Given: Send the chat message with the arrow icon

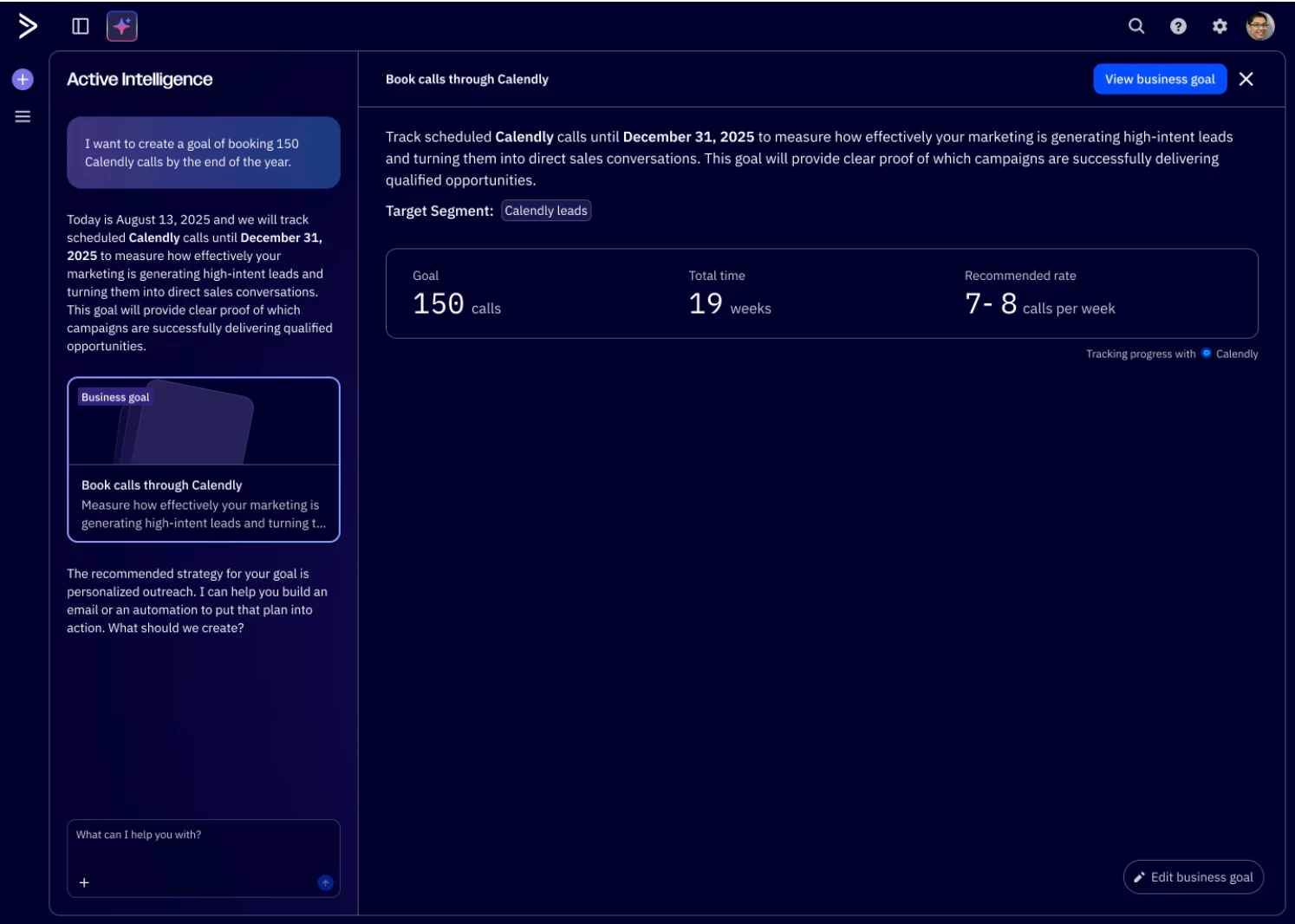Looking at the screenshot, I should (x=324, y=882).
